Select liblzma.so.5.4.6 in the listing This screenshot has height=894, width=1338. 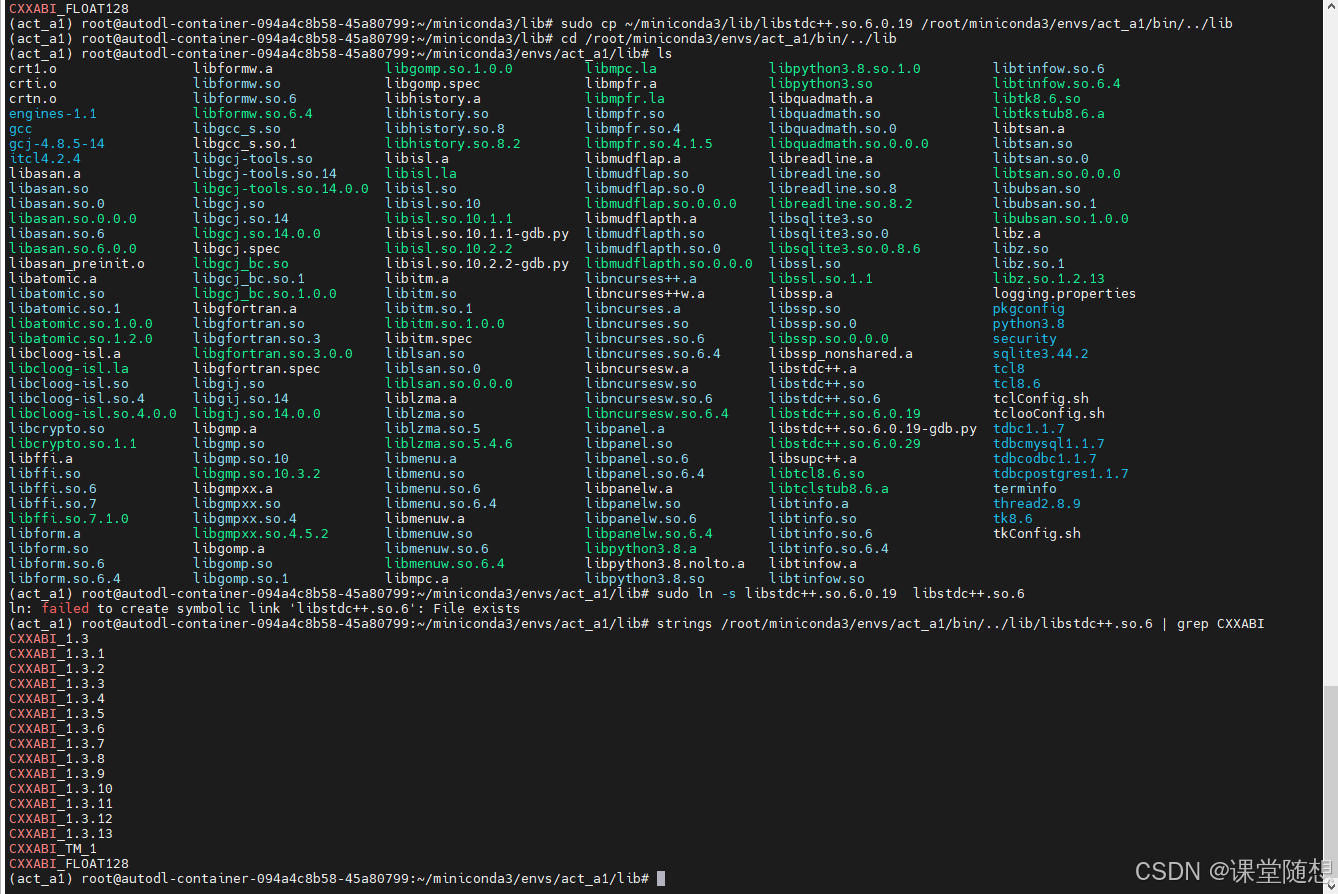449,443
